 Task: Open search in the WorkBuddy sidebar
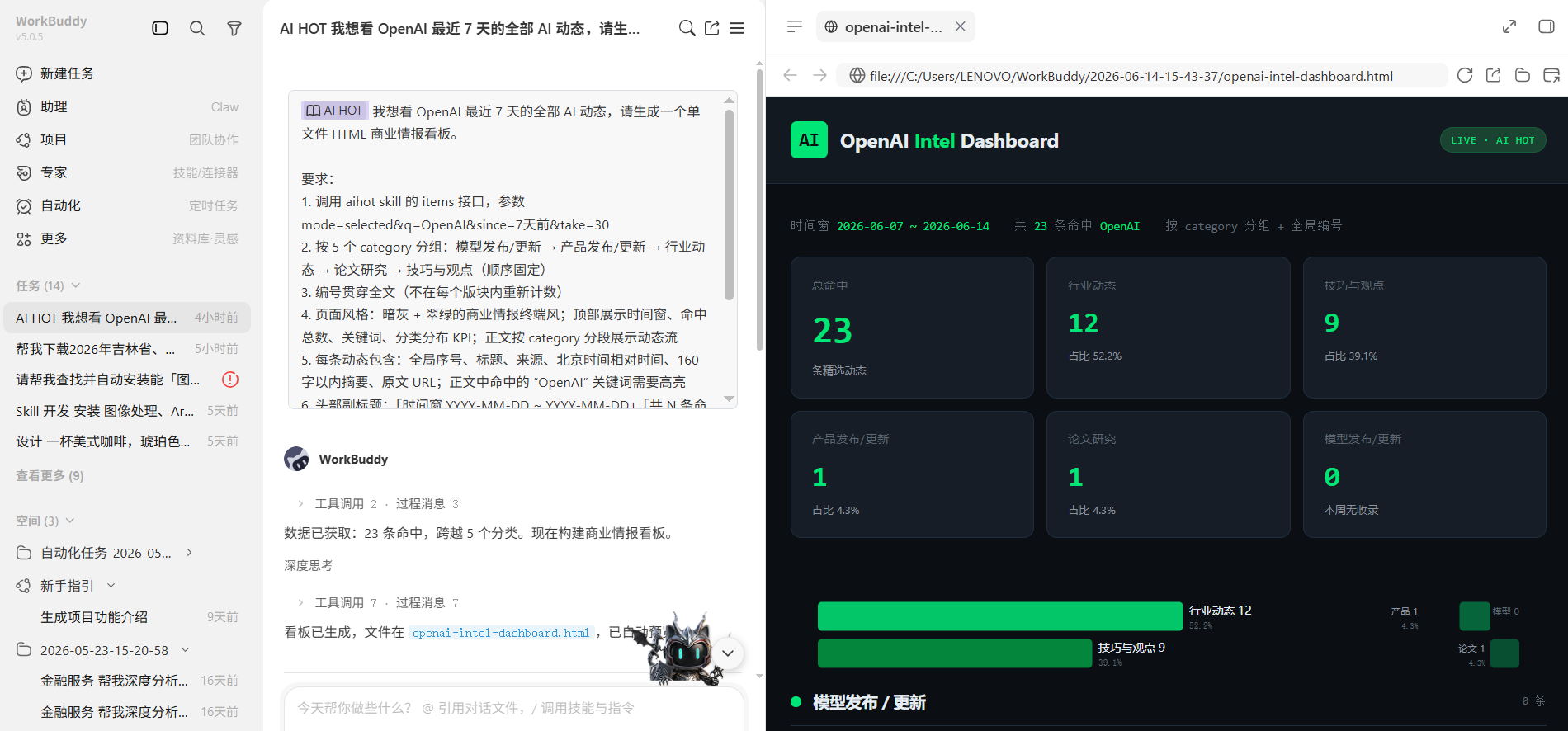[197, 28]
